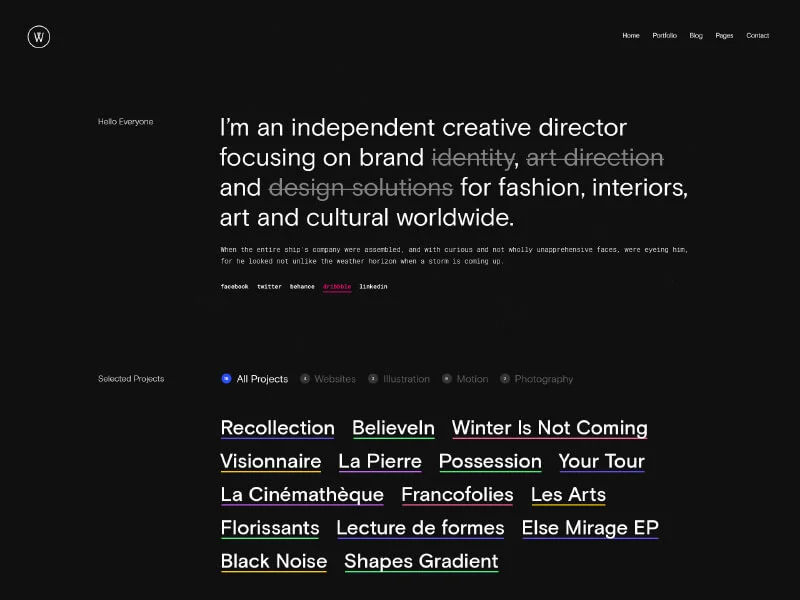Open the Portfolio menu item
The height and width of the screenshot is (600, 800).
tap(664, 36)
